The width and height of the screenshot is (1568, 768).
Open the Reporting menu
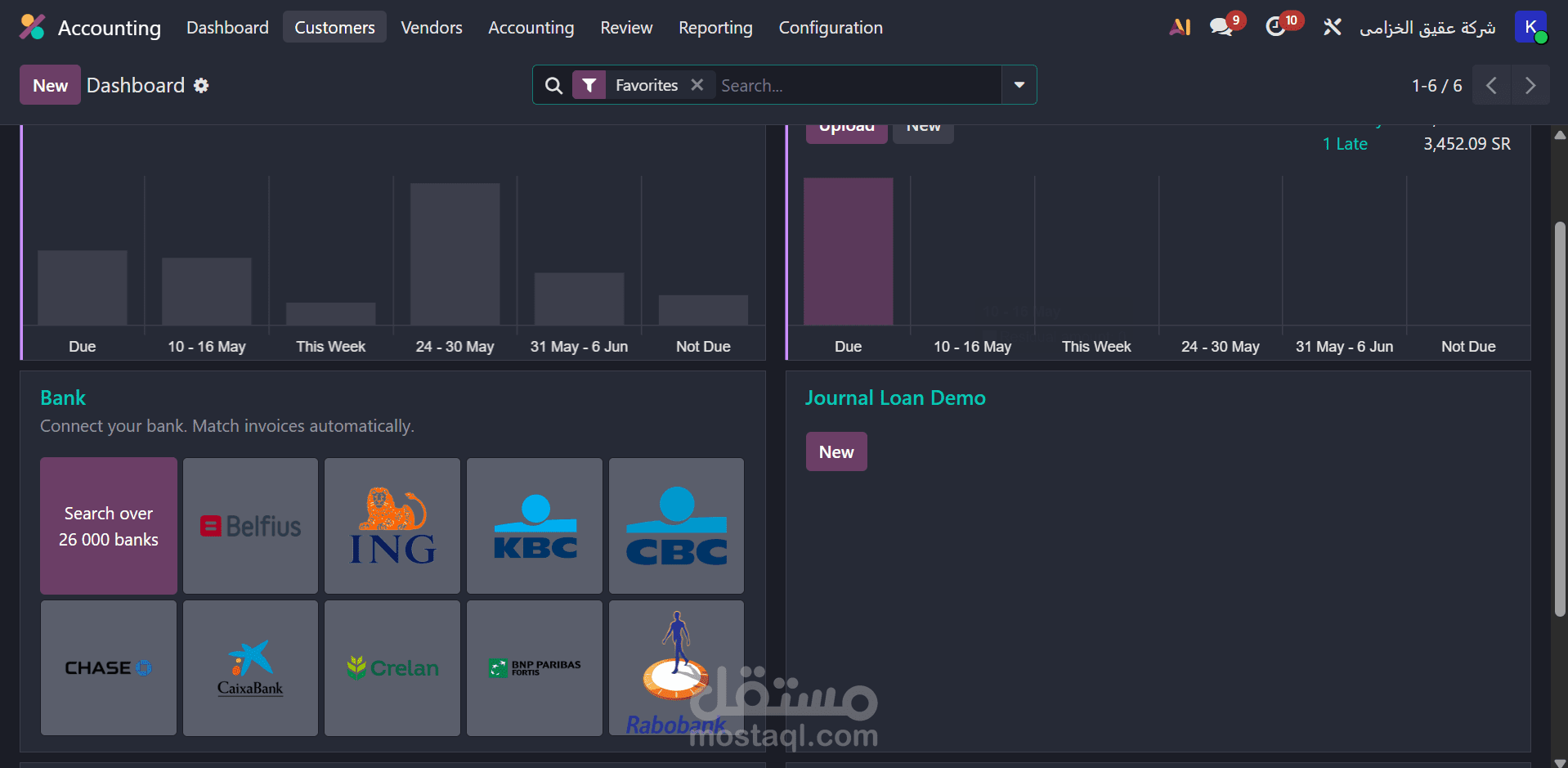(x=715, y=27)
